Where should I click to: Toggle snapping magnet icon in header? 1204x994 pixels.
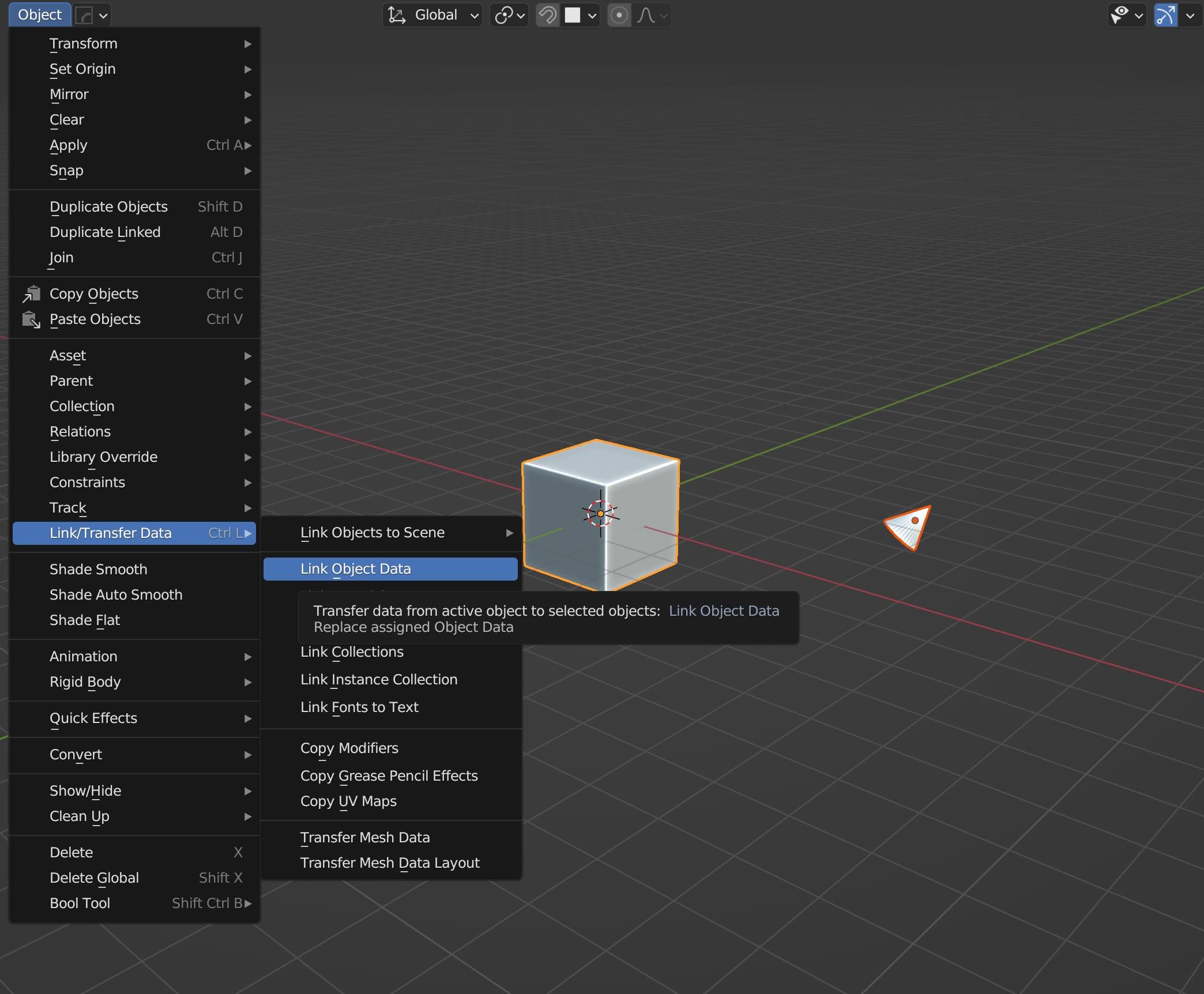tap(547, 15)
